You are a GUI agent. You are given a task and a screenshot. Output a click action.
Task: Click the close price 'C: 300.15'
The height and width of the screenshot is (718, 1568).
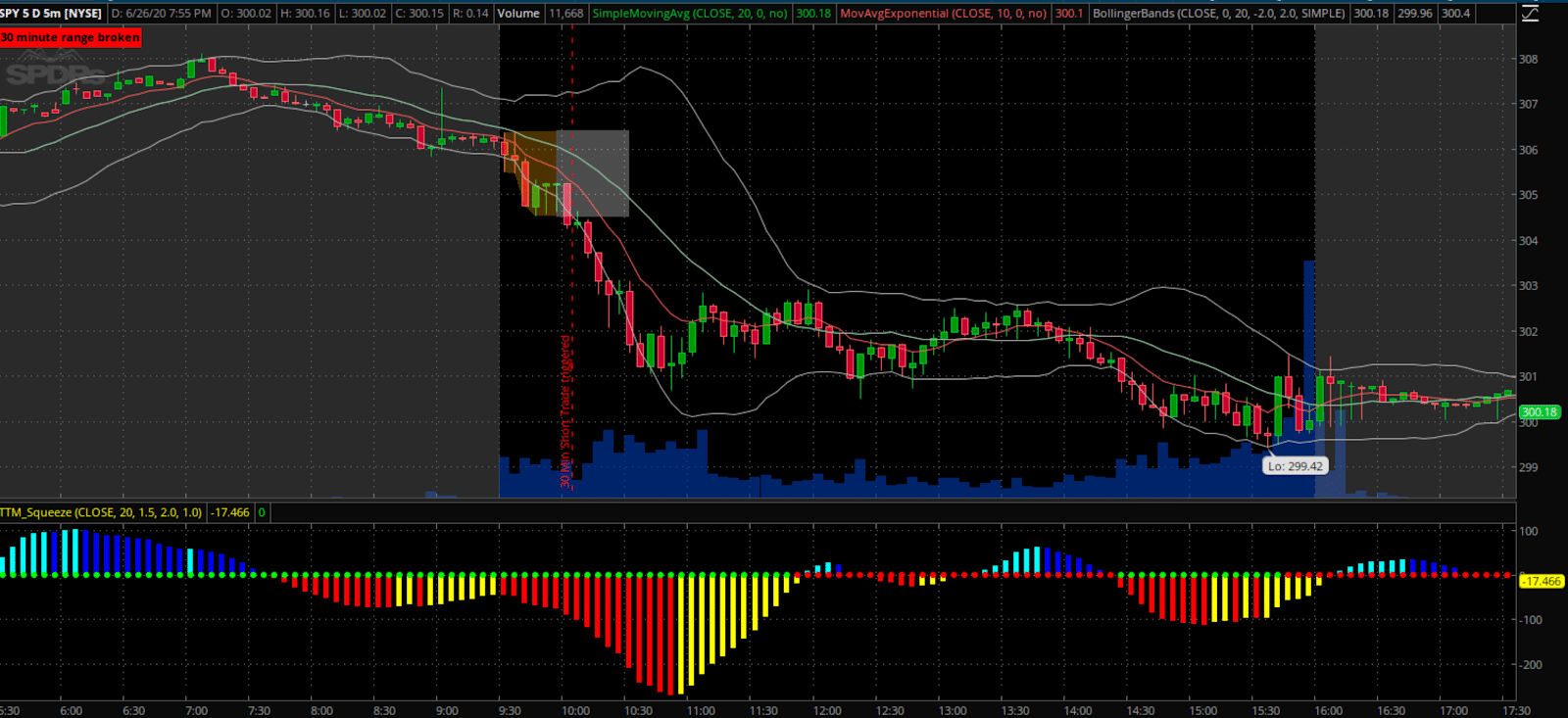(x=419, y=14)
